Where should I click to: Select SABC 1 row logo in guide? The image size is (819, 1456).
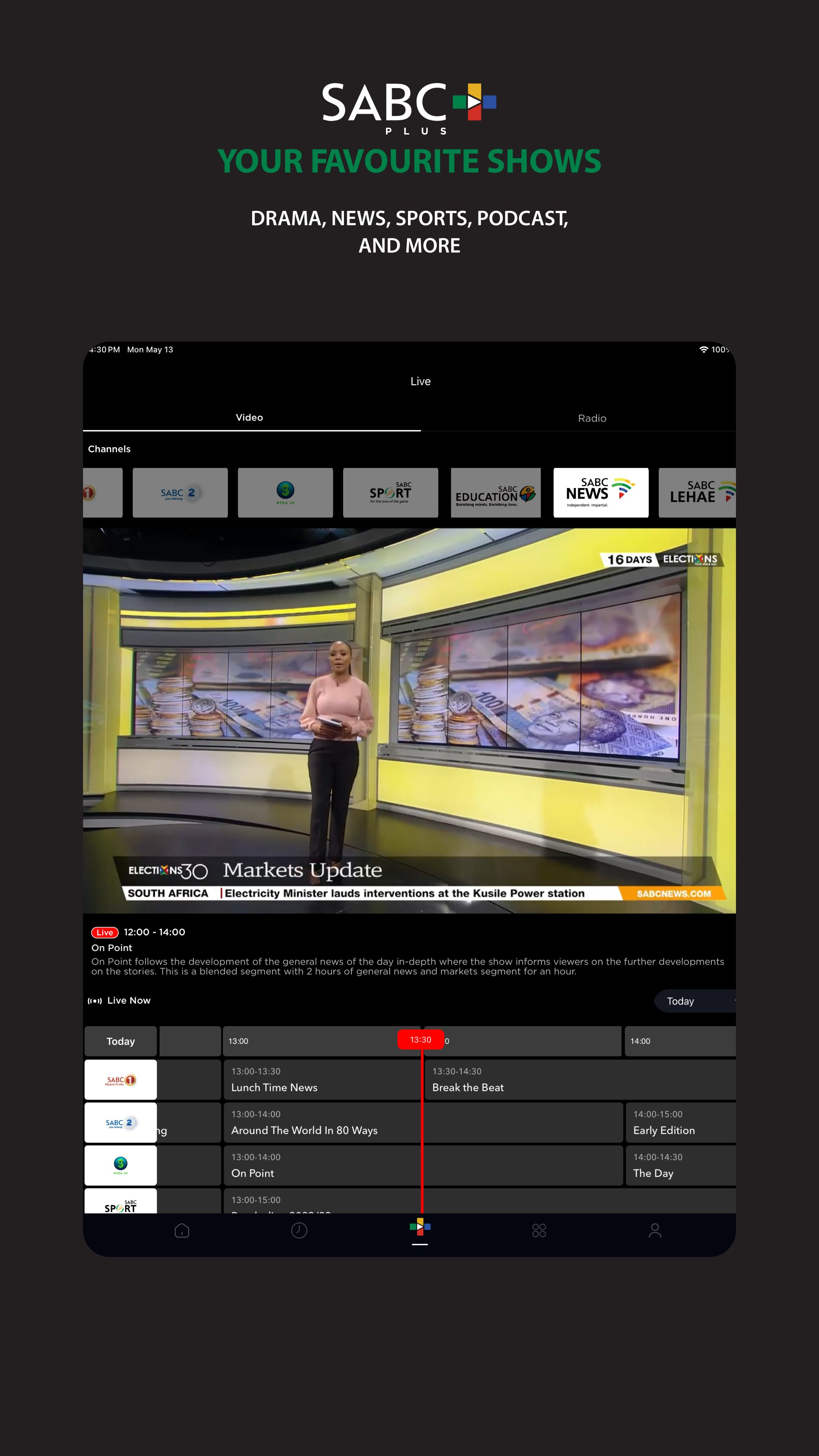click(x=121, y=1080)
